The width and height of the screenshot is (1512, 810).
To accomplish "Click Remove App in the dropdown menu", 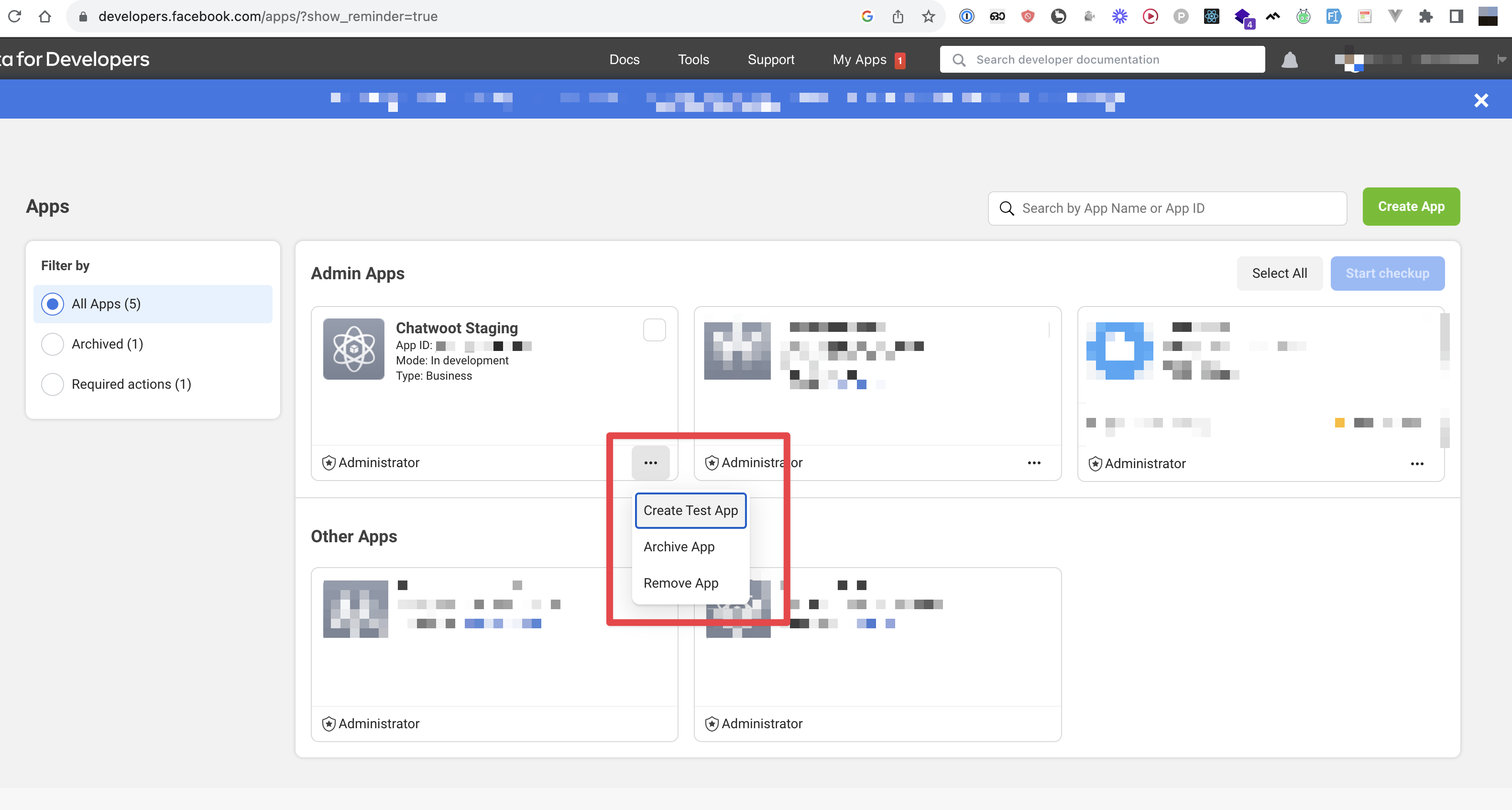I will [681, 583].
